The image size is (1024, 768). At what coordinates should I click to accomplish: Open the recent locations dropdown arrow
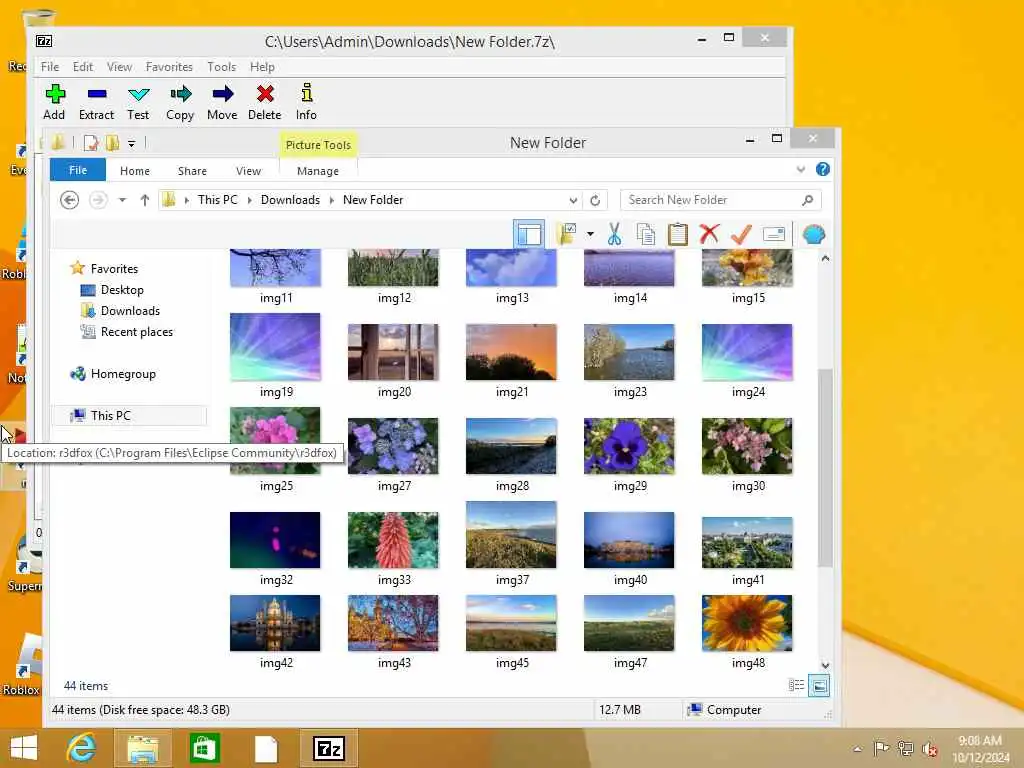coord(122,200)
